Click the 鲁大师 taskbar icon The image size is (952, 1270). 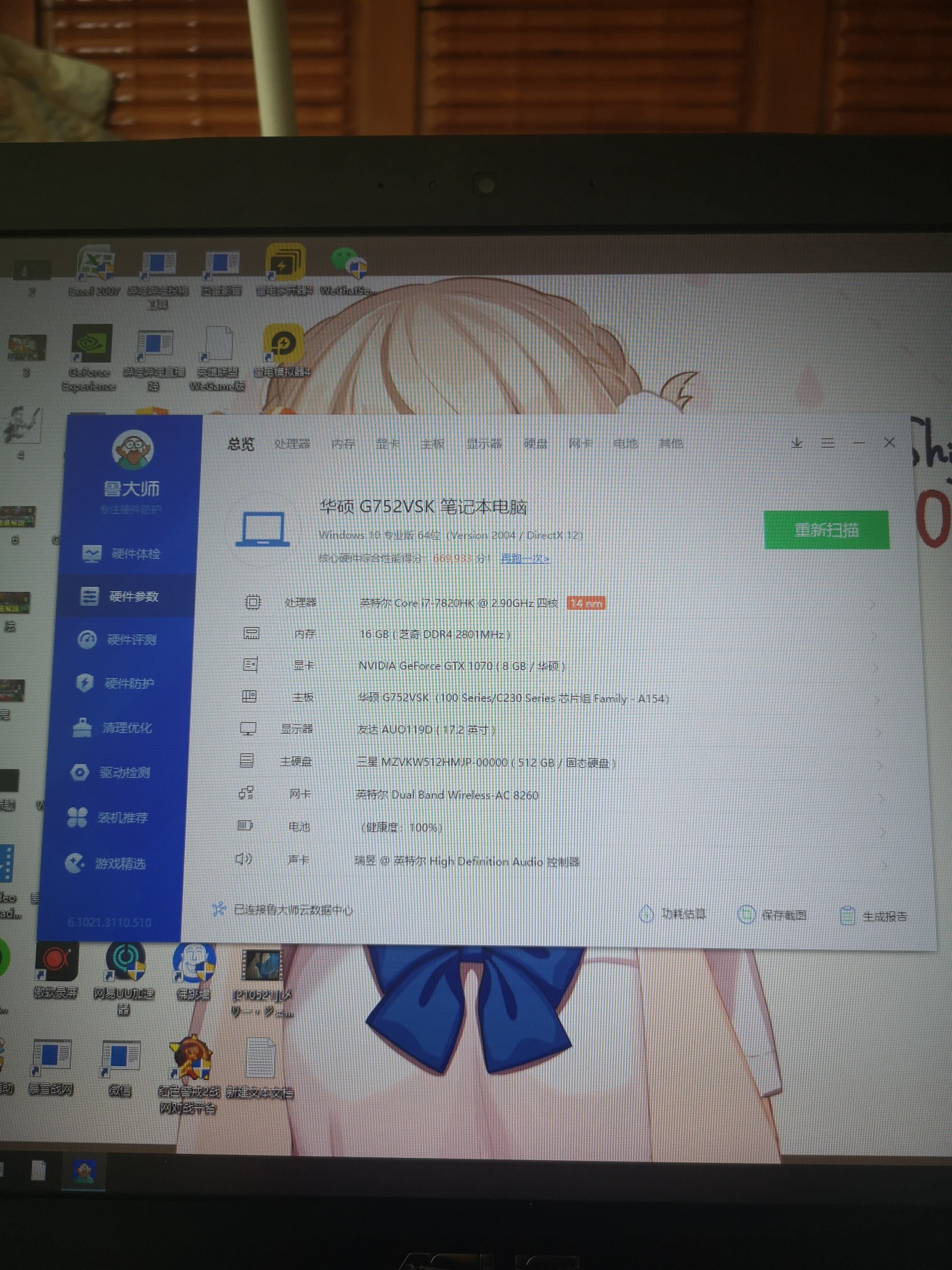[84, 1171]
